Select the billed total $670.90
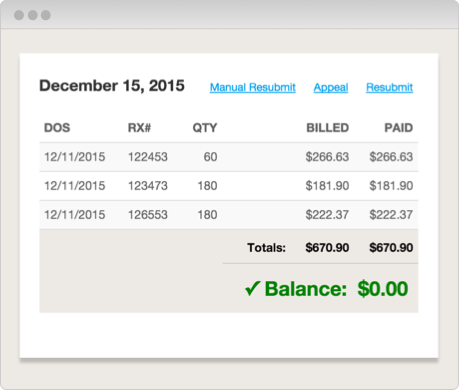This screenshot has width=459, height=390. point(327,248)
